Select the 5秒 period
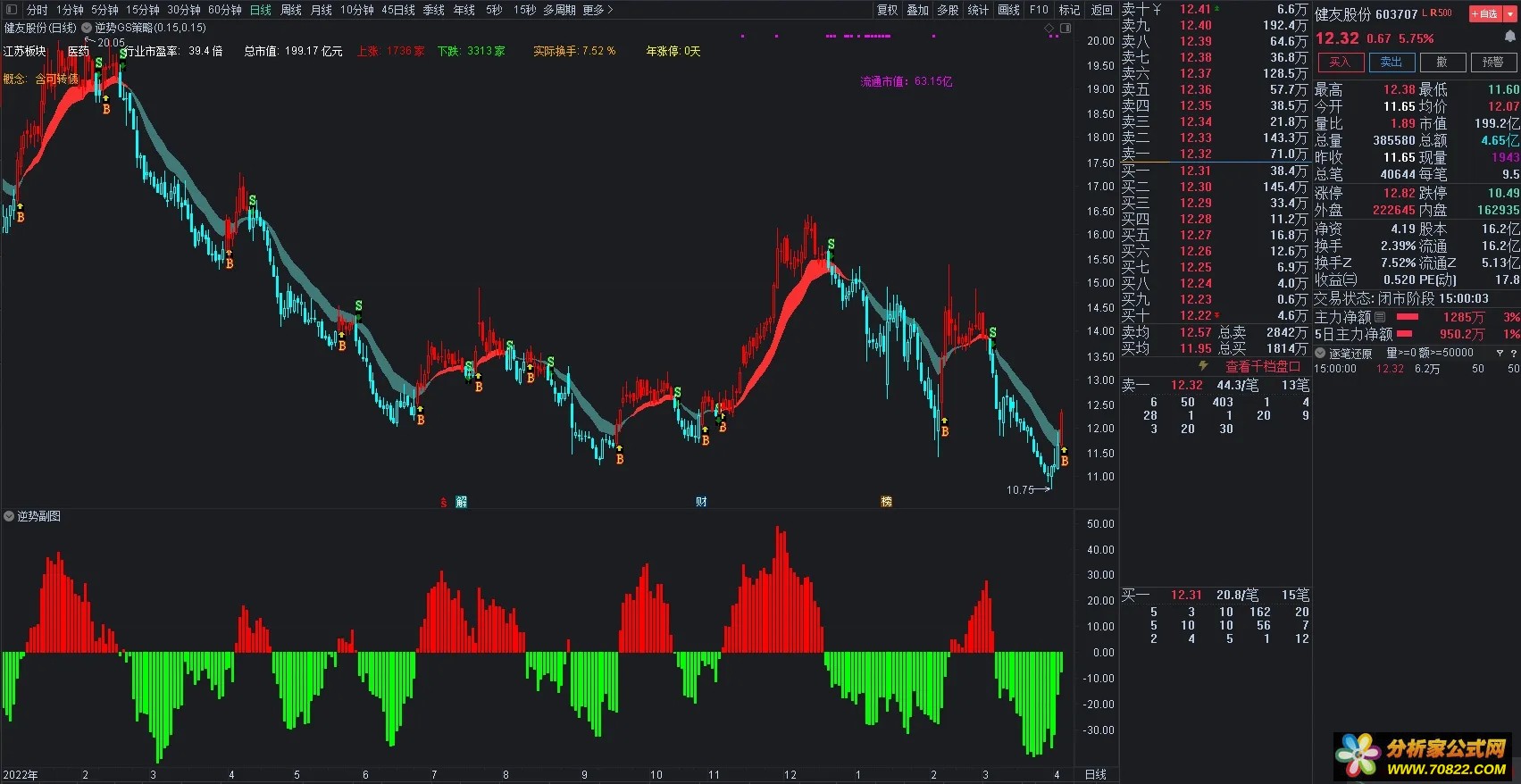 494,10
